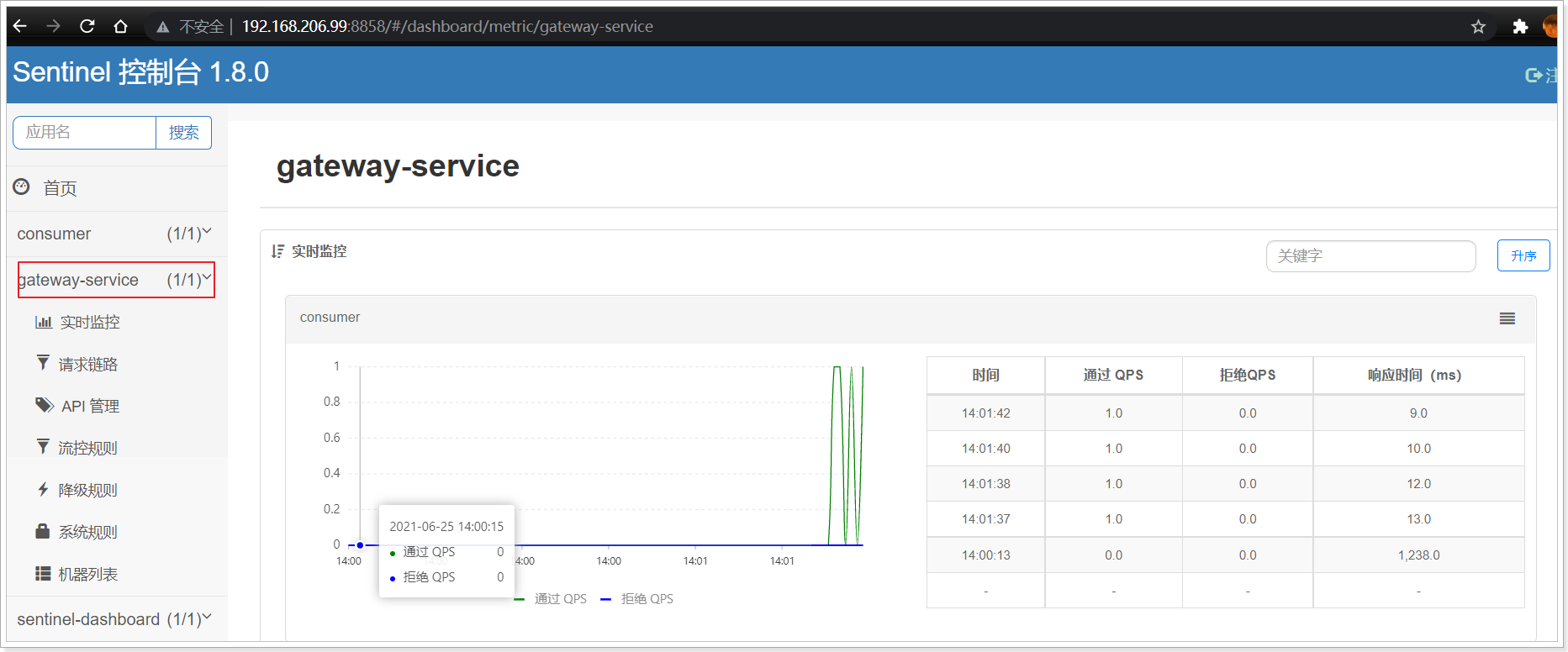Click blue data point on chart line
This screenshot has height=652, width=1568.
point(360,545)
